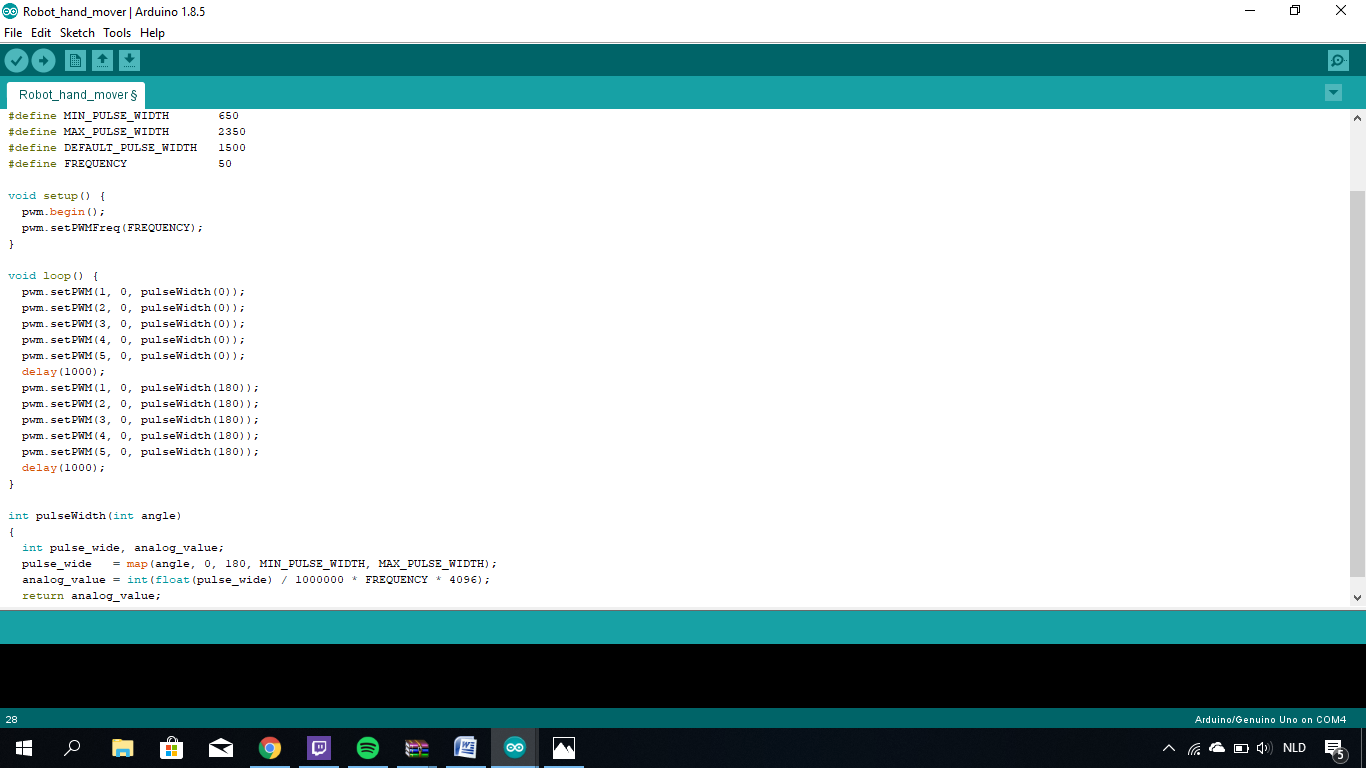Click the line number 28 in status bar
This screenshot has width=1366, height=768.
pos(12,719)
